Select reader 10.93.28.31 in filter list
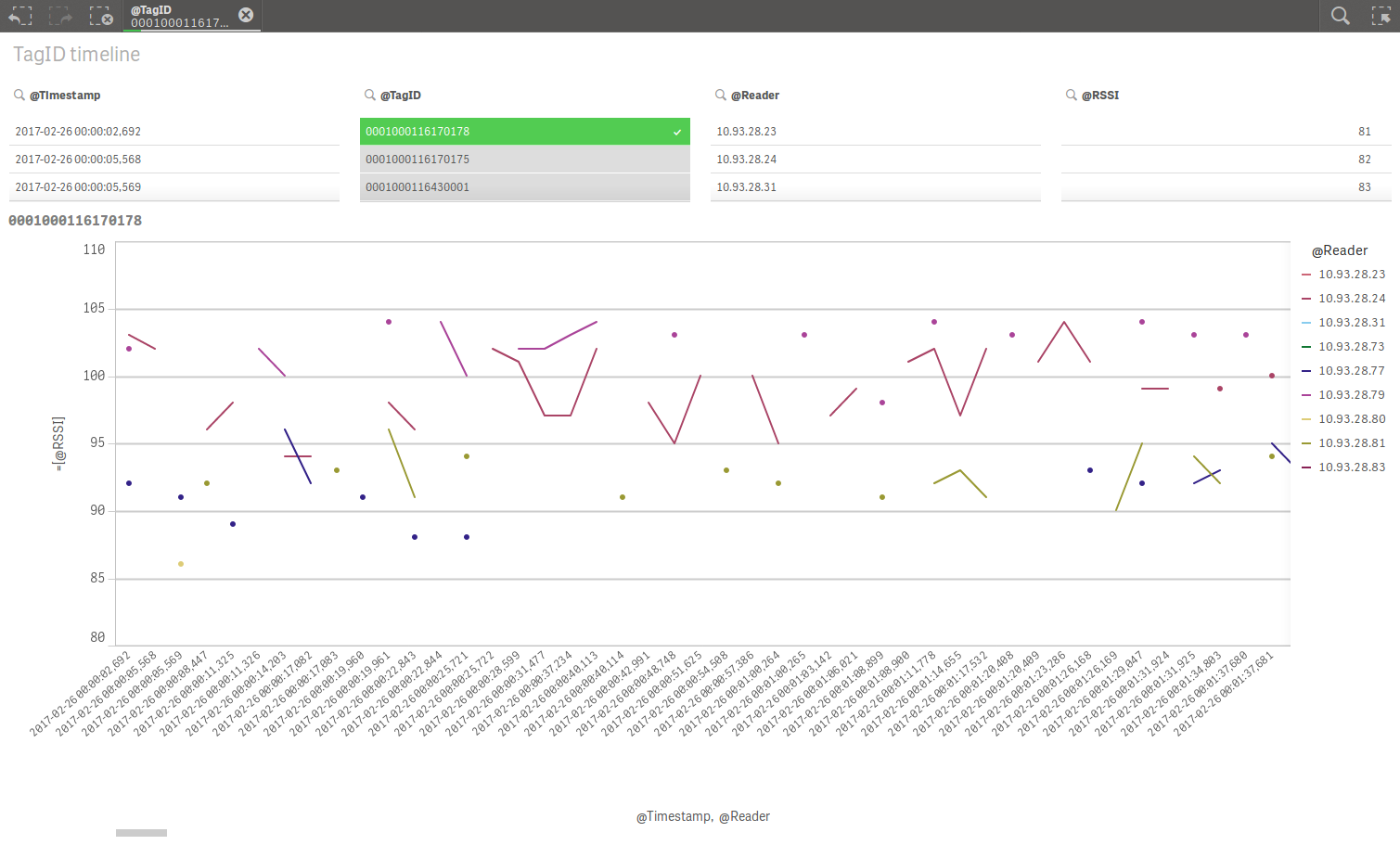This screenshot has height=845, width=1400. 876,187
